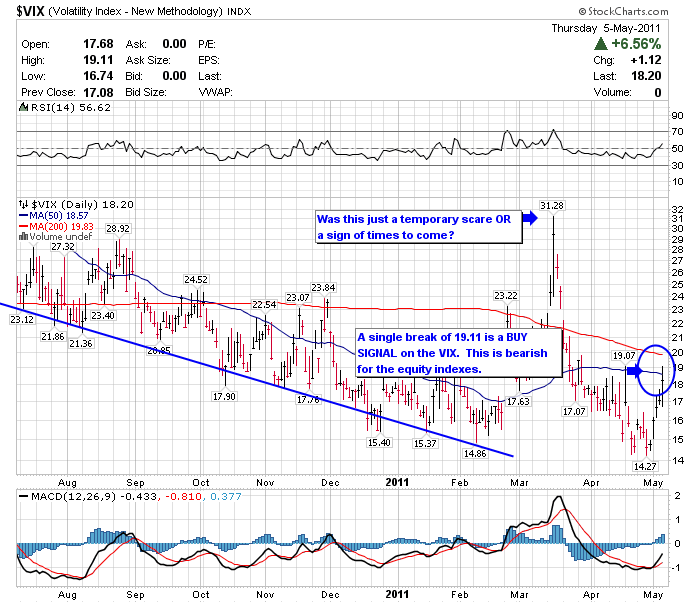The image size is (700, 603).
Task: Click the MA(200) 19.83 legend entry
Action: [62, 226]
